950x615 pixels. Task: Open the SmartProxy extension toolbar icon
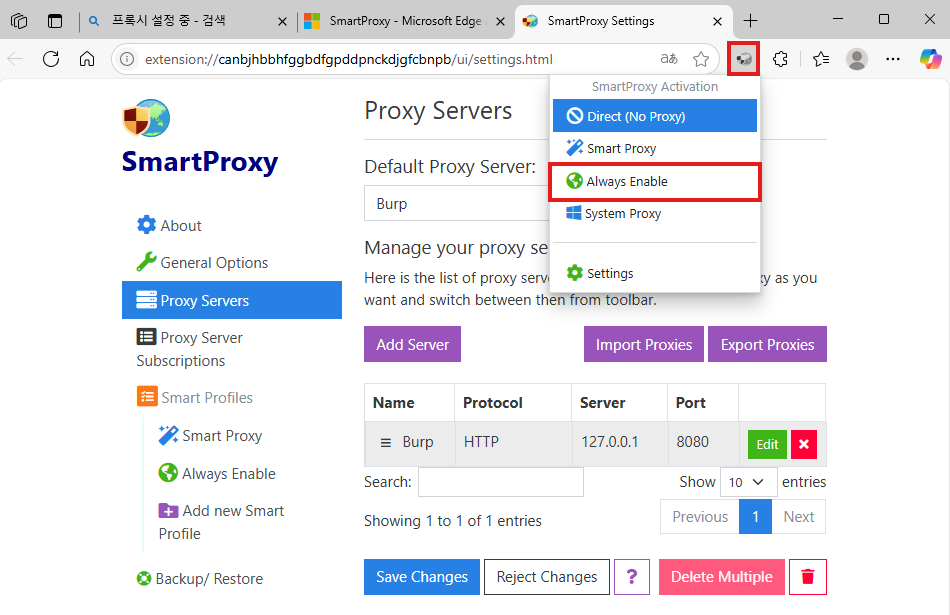point(744,59)
